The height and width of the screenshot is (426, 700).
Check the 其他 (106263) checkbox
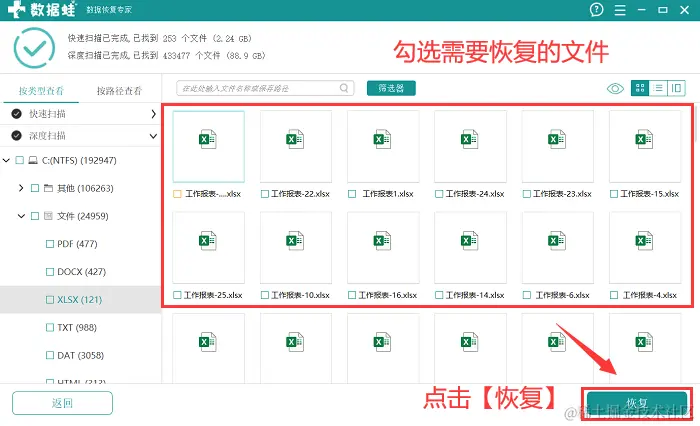click(x=35, y=188)
